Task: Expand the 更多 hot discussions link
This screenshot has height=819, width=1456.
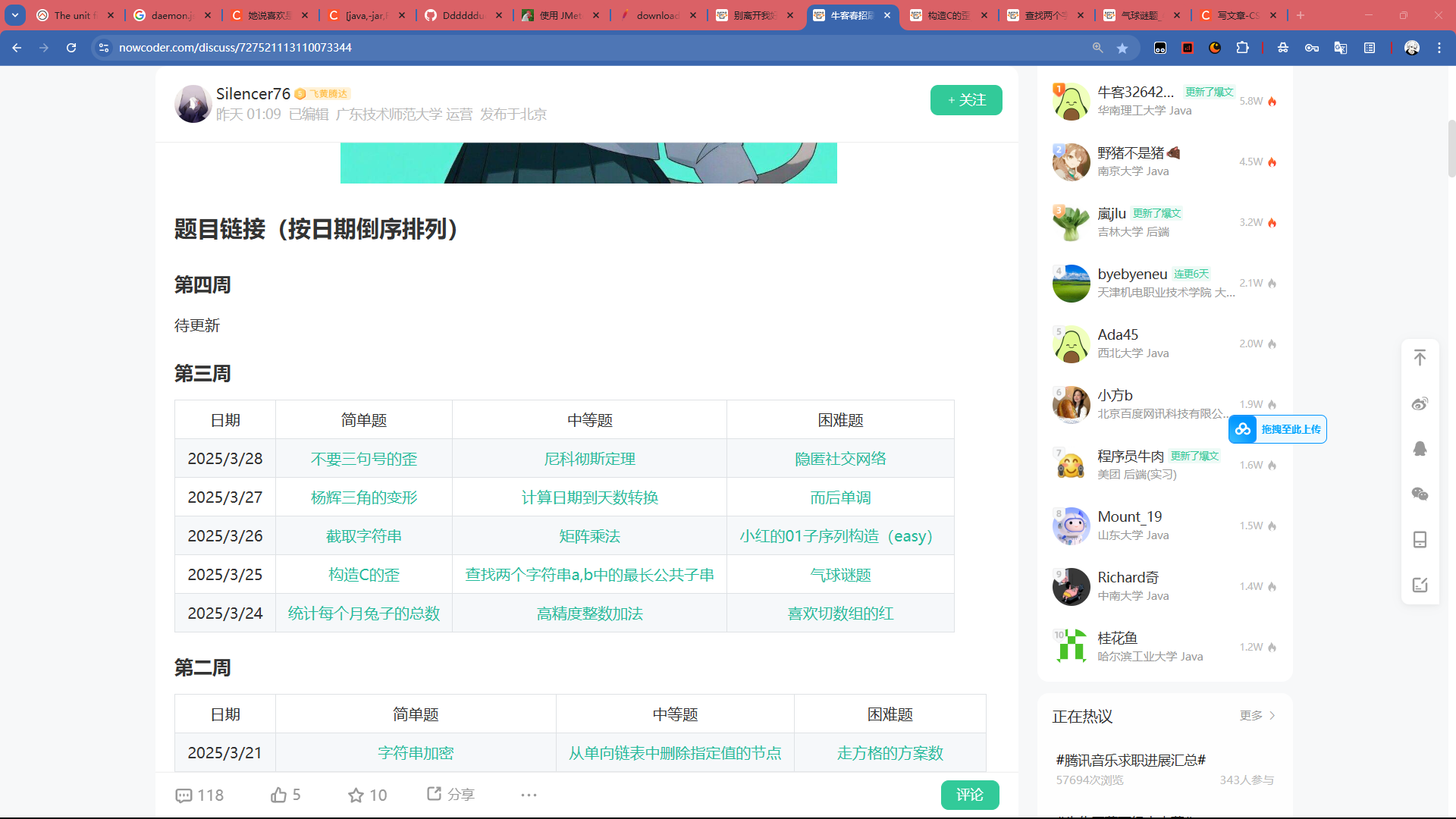Action: pyautogui.click(x=1257, y=716)
